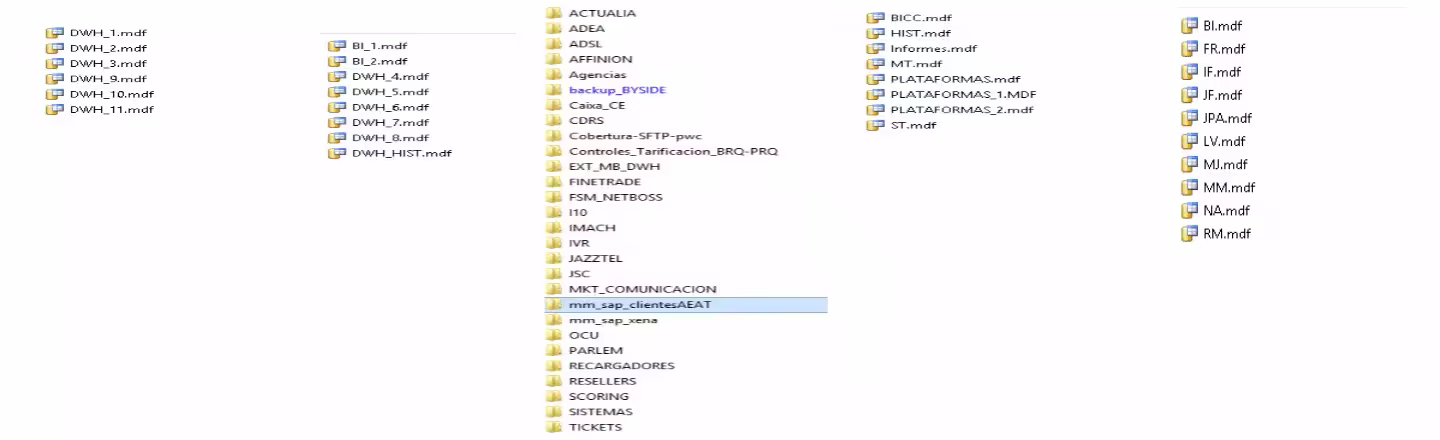
Task: Click the Agencias folder name
Action: [x=597, y=75]
